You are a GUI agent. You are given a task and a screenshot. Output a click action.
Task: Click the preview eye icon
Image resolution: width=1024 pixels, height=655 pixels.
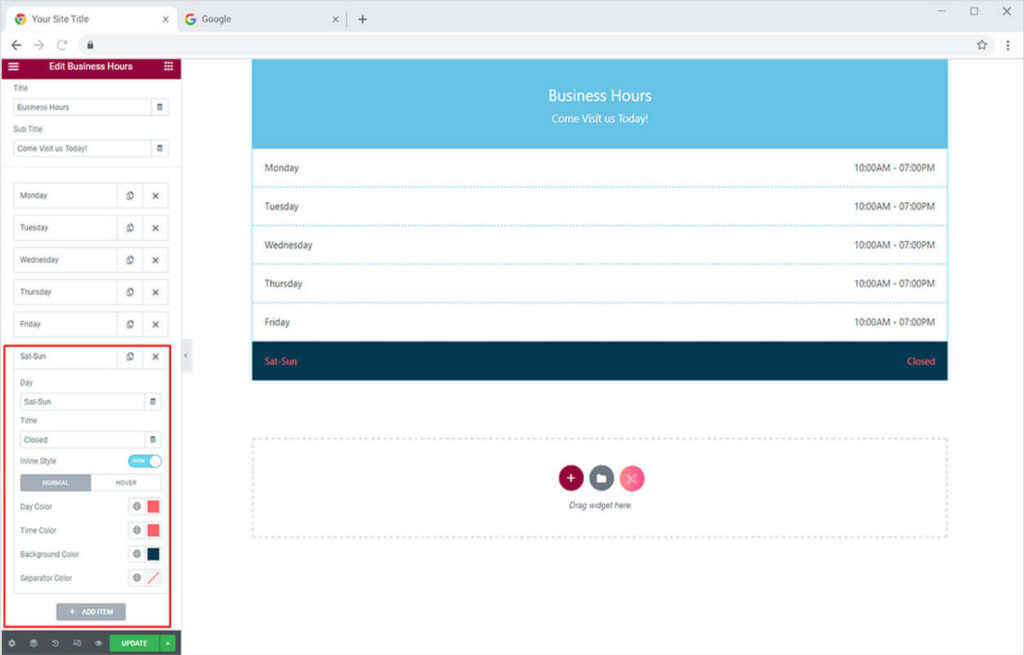98,643
